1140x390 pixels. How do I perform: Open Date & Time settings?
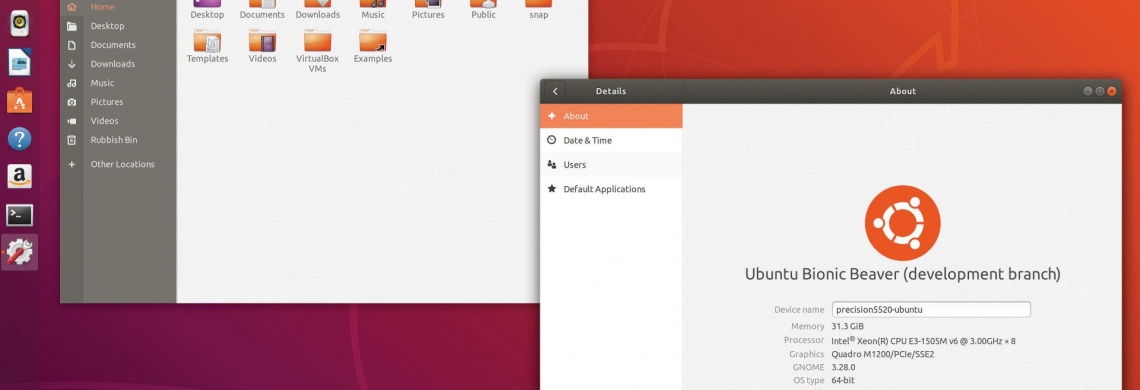coord(611,140)
